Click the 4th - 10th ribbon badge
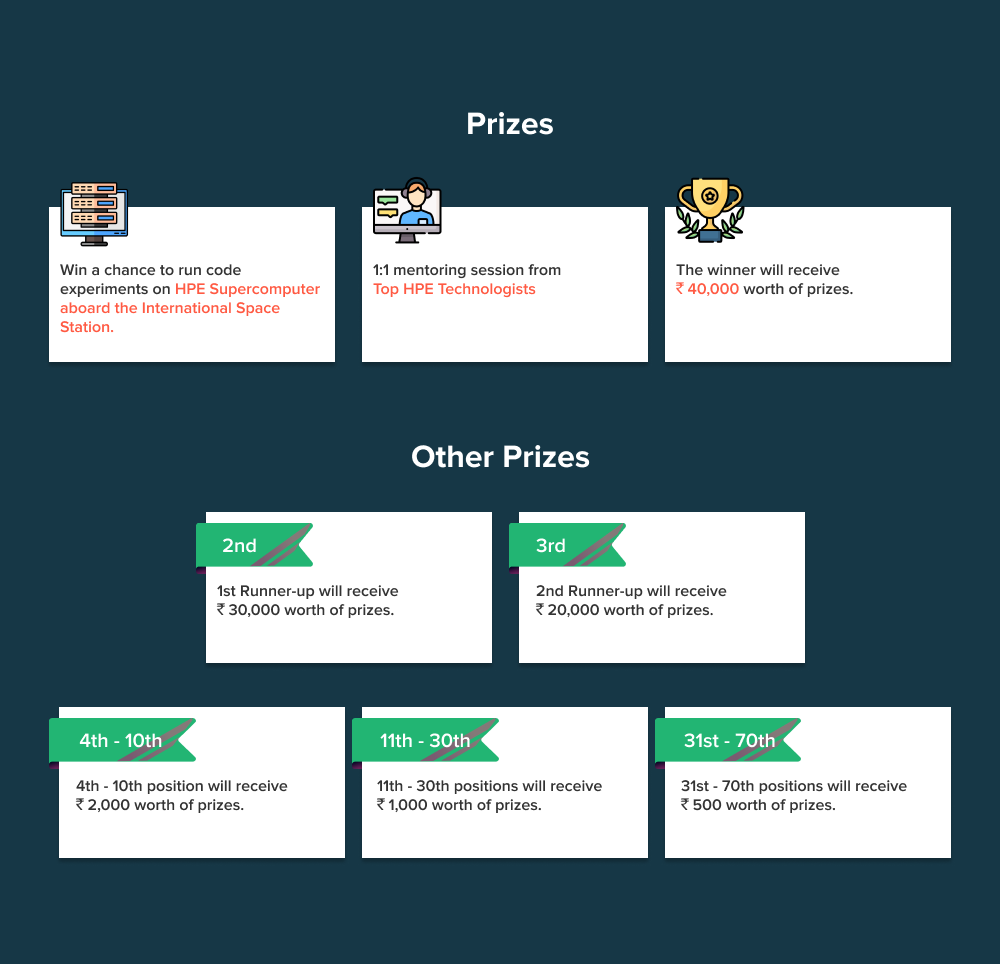The image size is (1000, 964). [122, 740]
